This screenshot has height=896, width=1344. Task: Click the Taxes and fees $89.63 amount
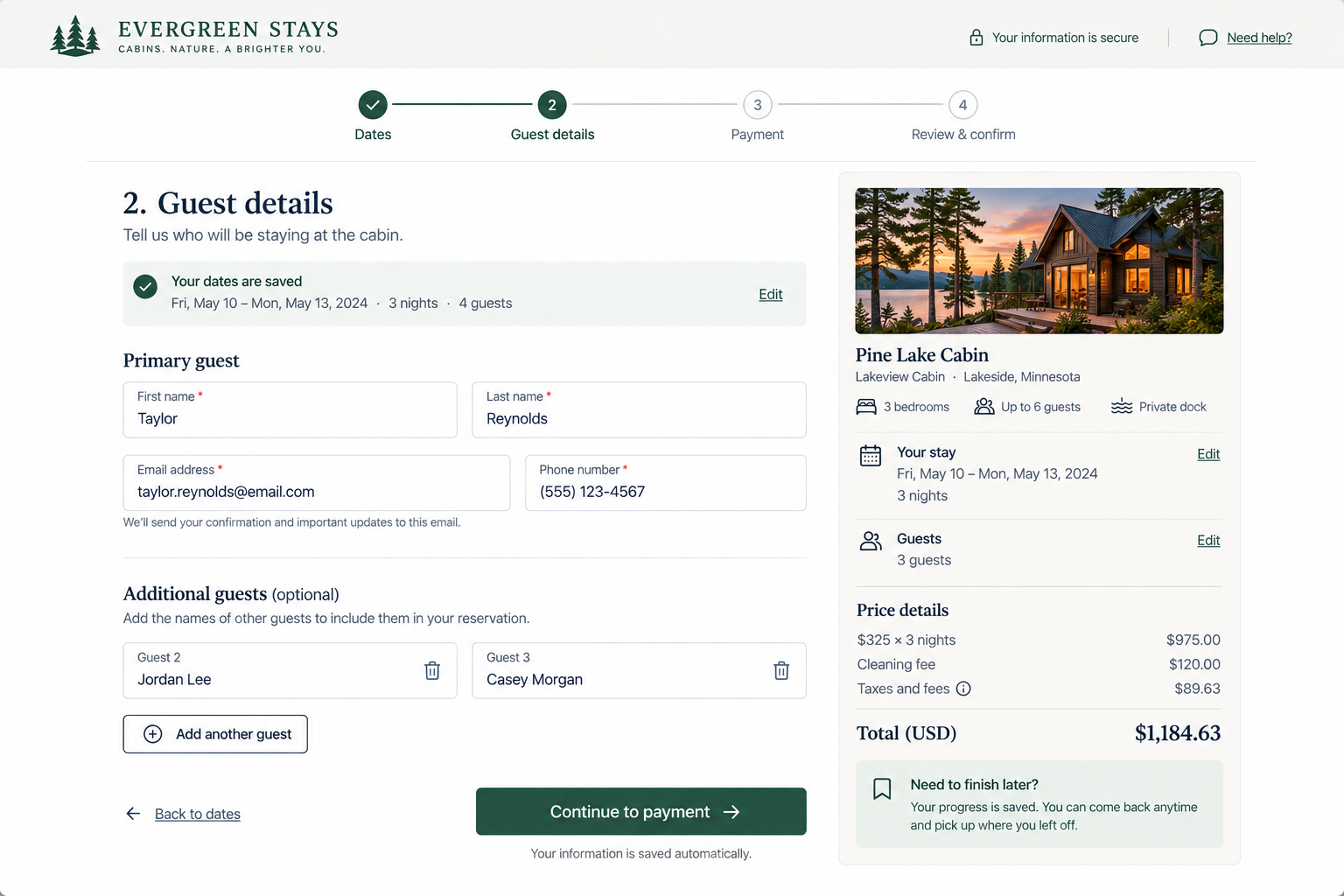click(x=1197, y=689)
